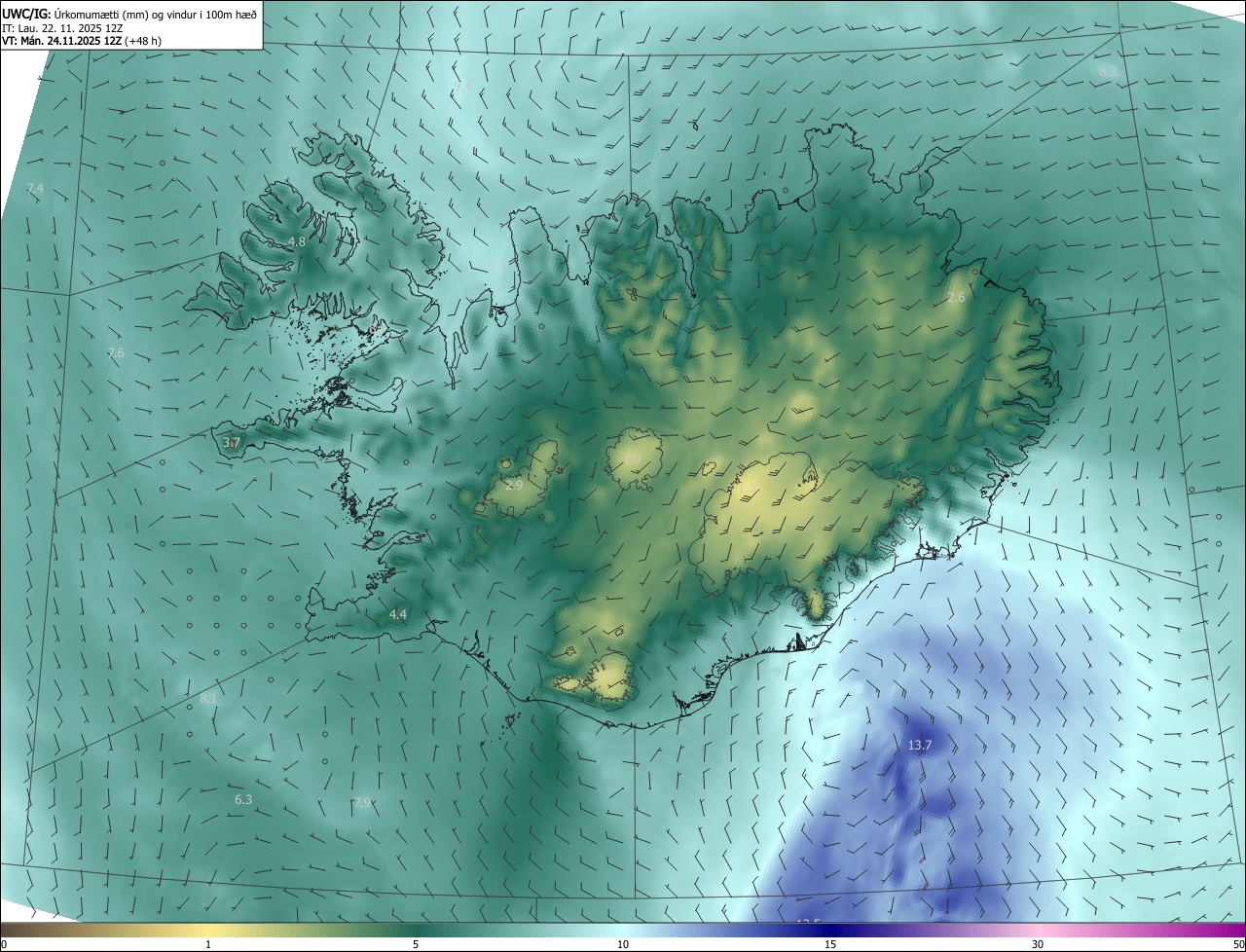Click the faint 9.1 value in Húnaflói bay
Image resolution: width=1246 pixels, height=952 pixels.
point(496,265)
